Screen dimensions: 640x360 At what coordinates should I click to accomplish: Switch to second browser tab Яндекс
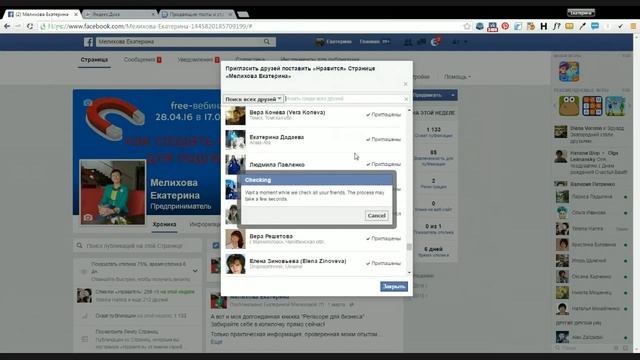coord(119,14)
